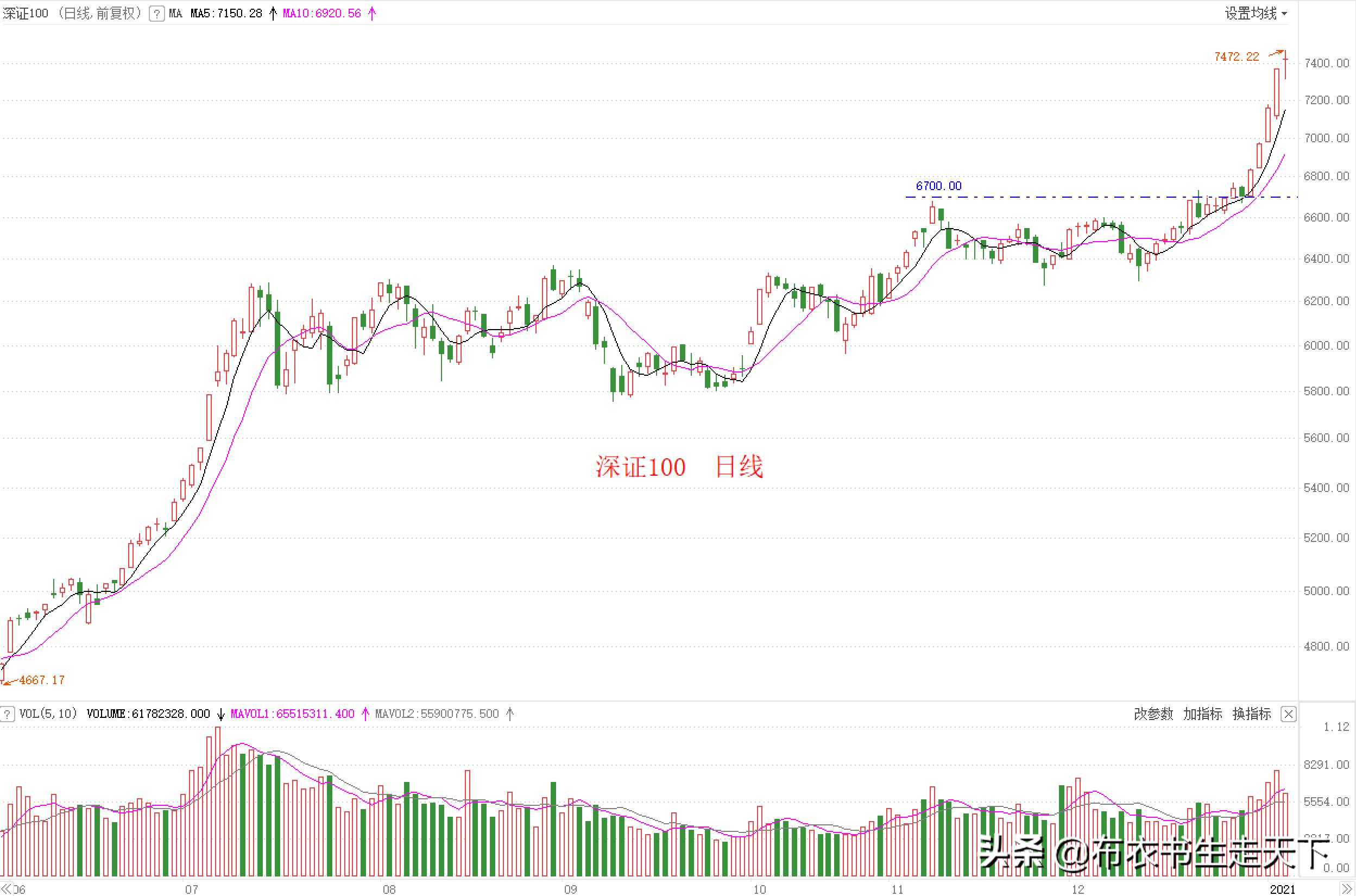Screen dimensions: 1356x896
Task: Select the MA5:7150.28 label
Action: coord(226,14)
